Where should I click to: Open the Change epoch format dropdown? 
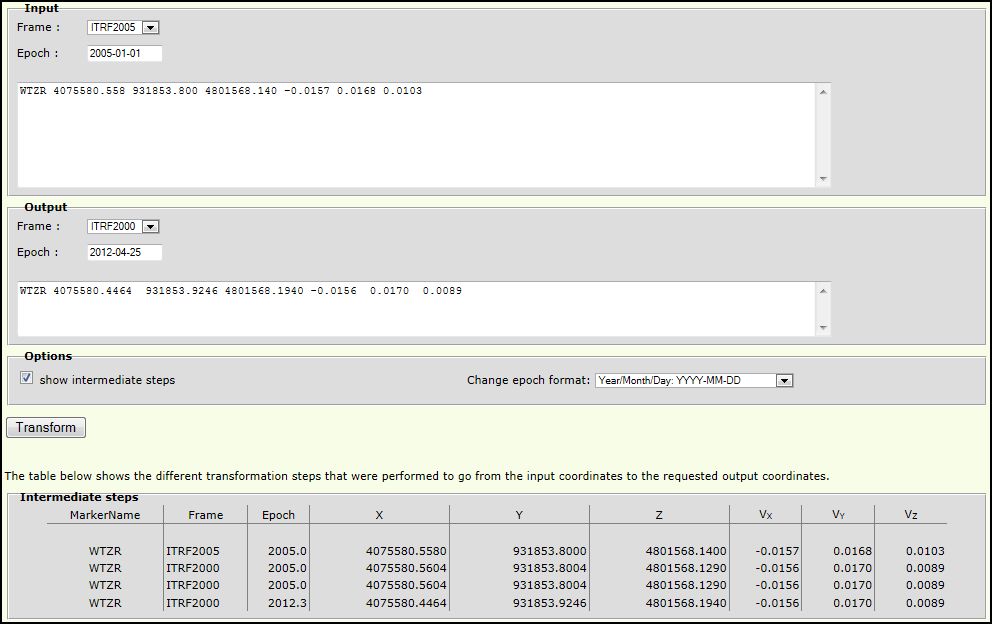click(x=693, y=380)
